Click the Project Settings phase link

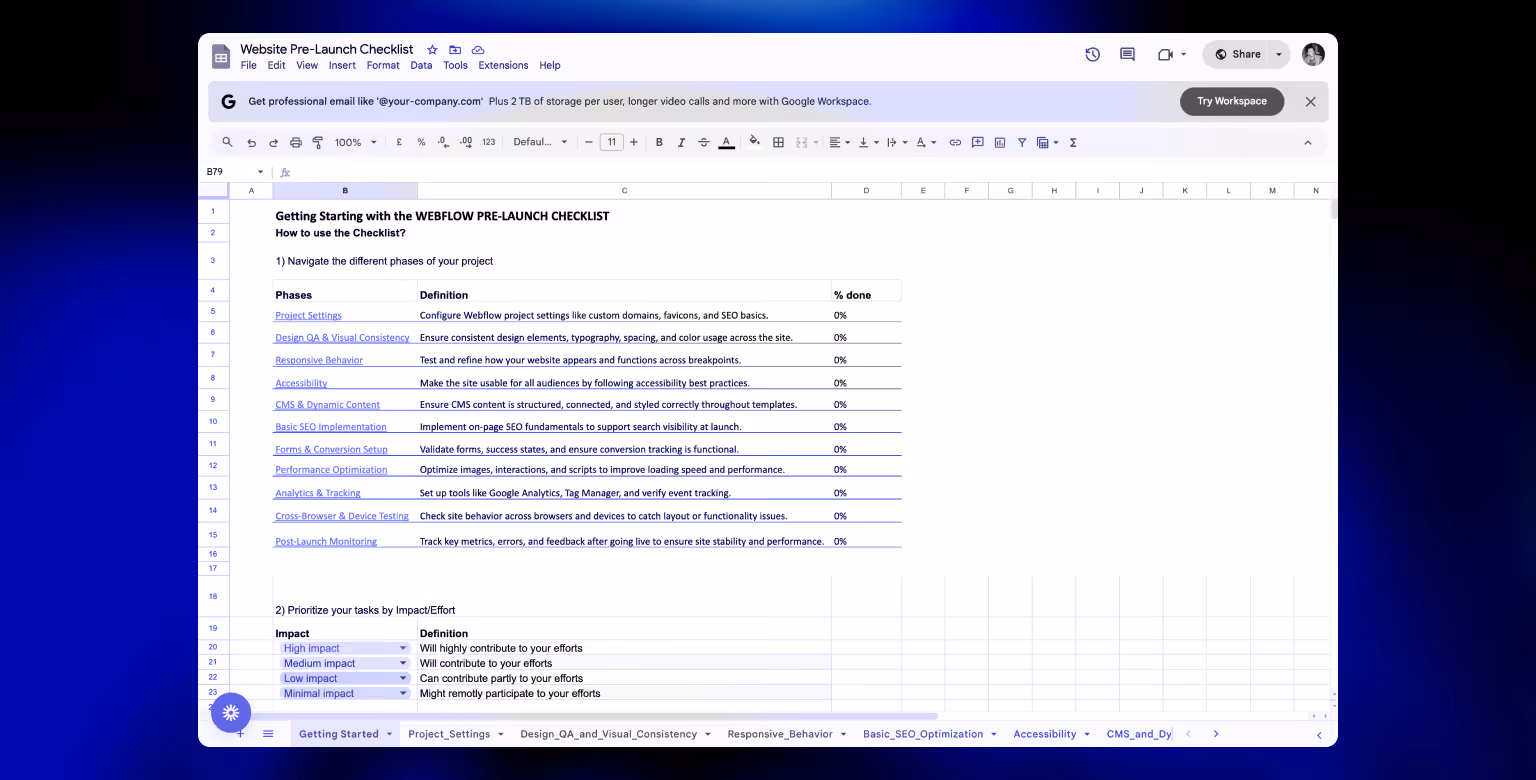[308, 315]
